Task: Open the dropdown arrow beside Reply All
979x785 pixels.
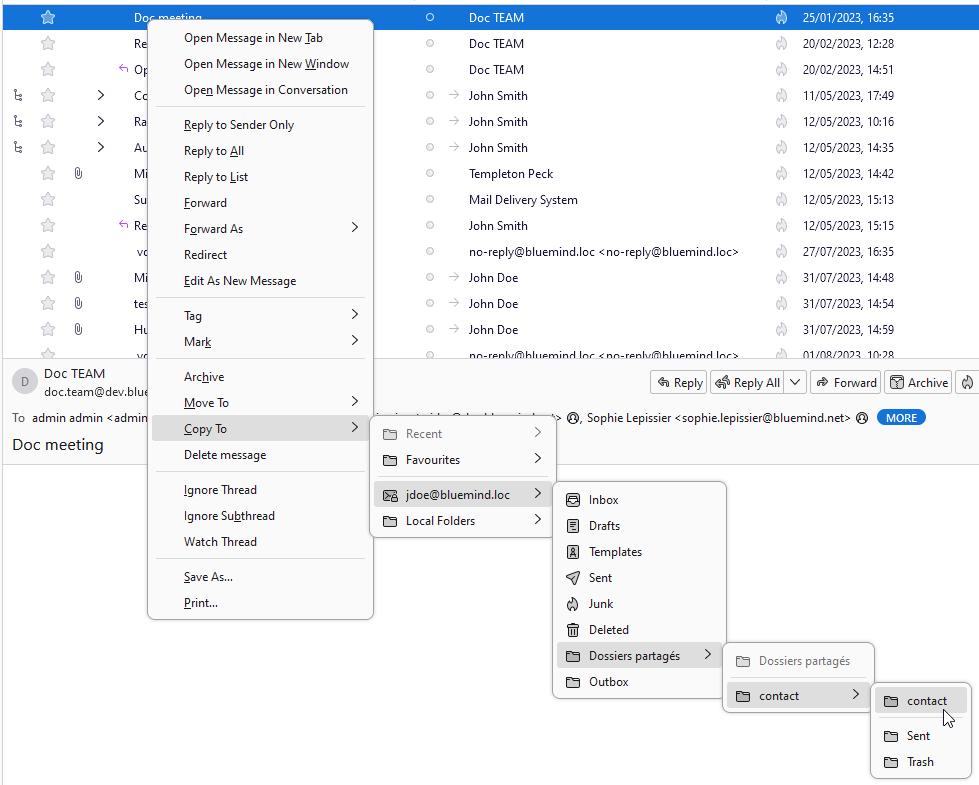Action: click(795, 382)
